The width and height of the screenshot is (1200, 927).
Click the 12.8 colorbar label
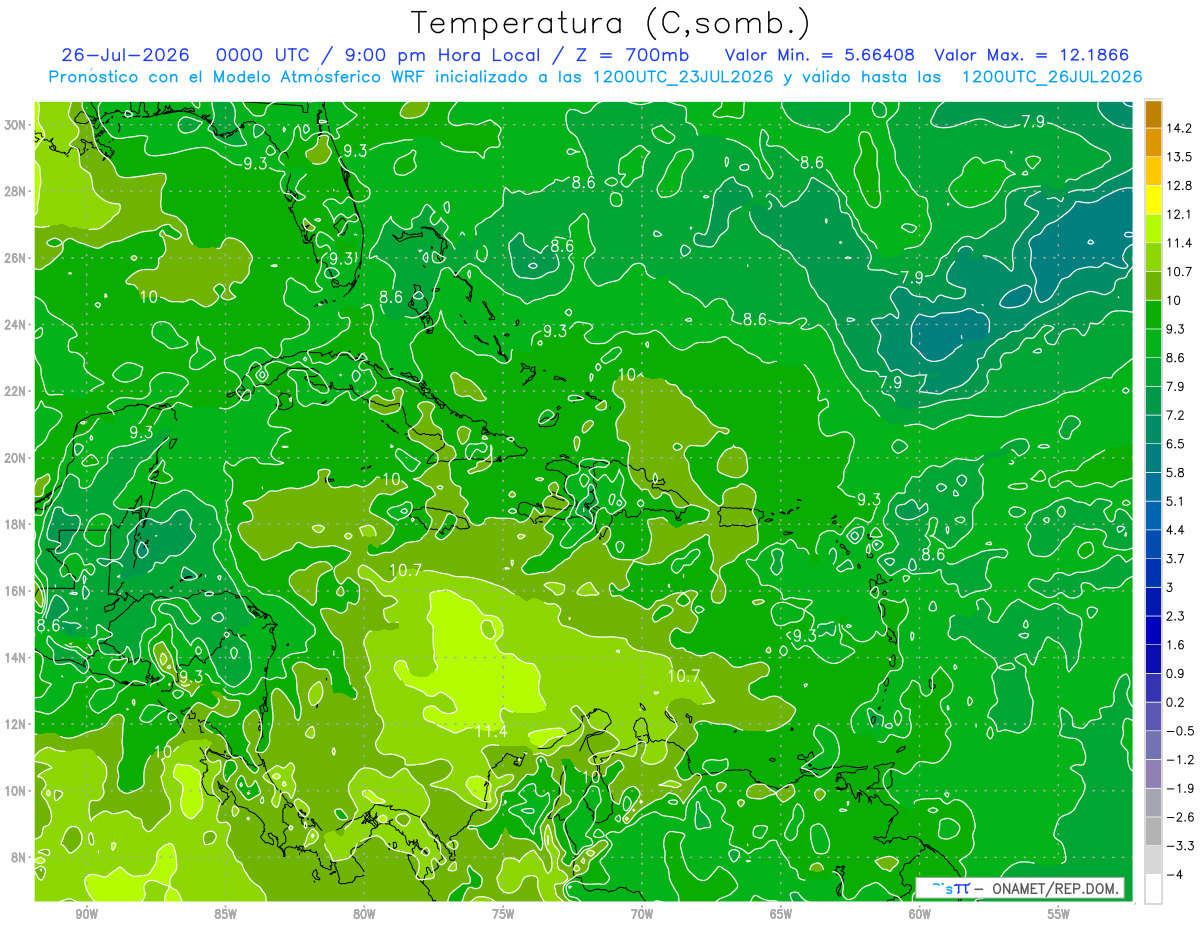tap(1179, 186)
